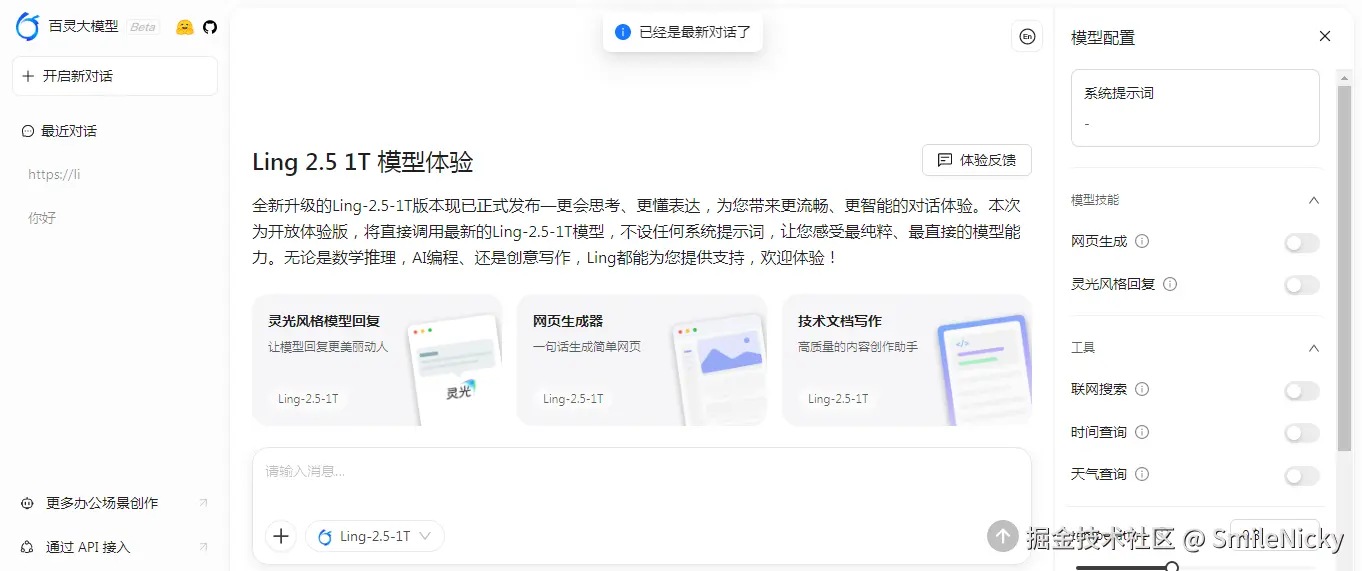Viewport: 1362px width, 571px height.
Task: Click the info icon in the notification toast
Action: point(623,32)
